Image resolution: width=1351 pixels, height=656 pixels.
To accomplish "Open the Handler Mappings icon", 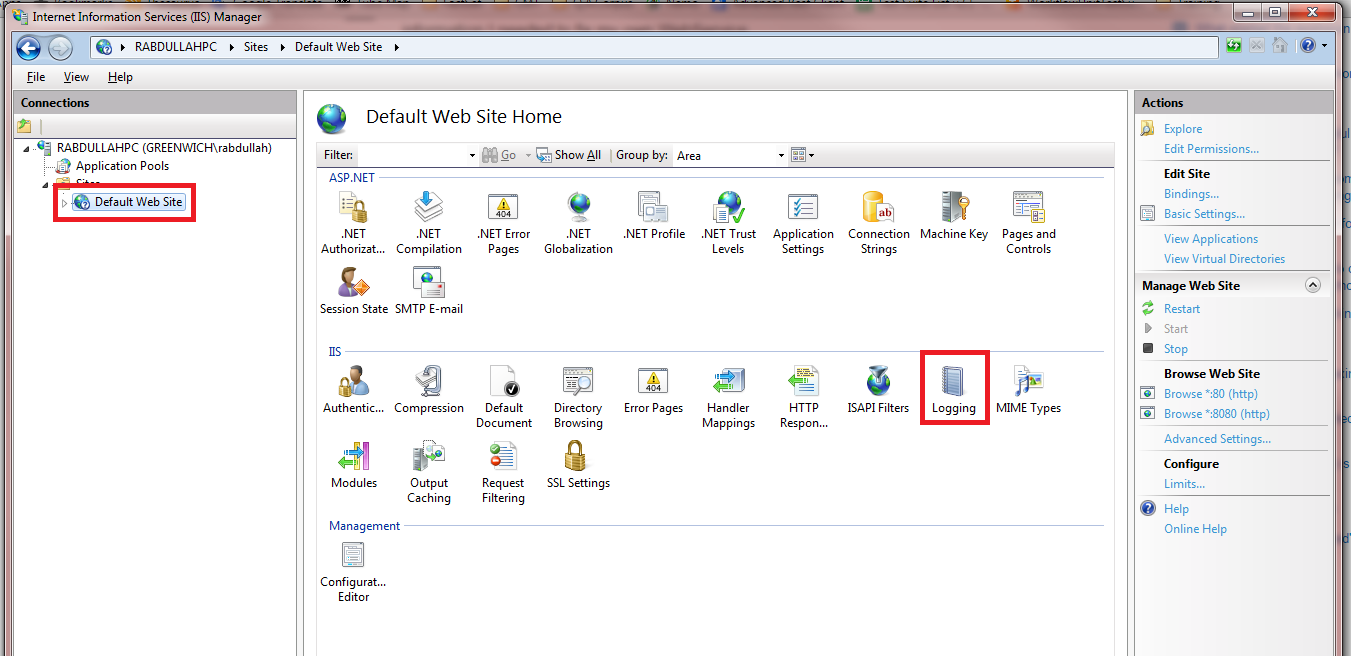I will point(728,397).
